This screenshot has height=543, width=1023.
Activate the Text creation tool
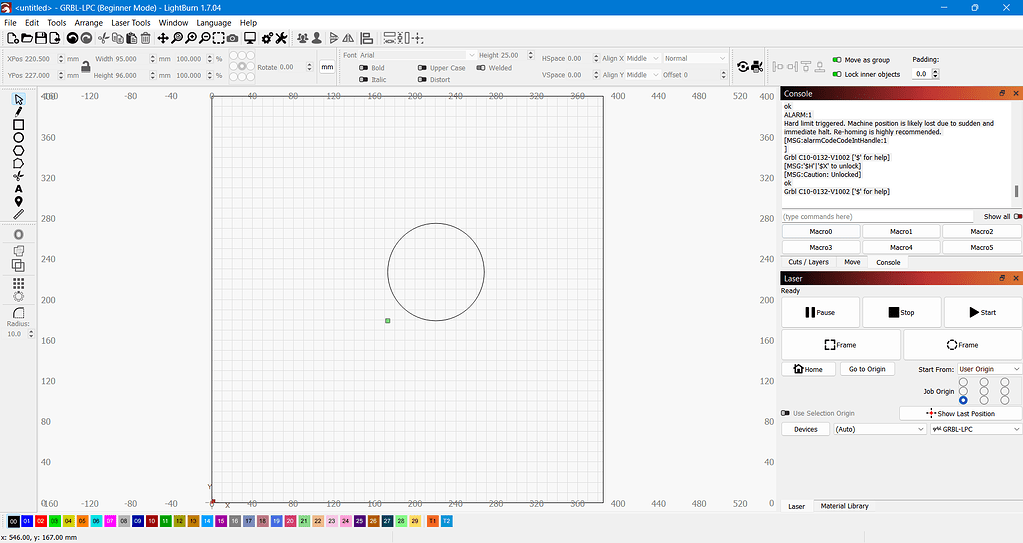click(x=18, y=189)
